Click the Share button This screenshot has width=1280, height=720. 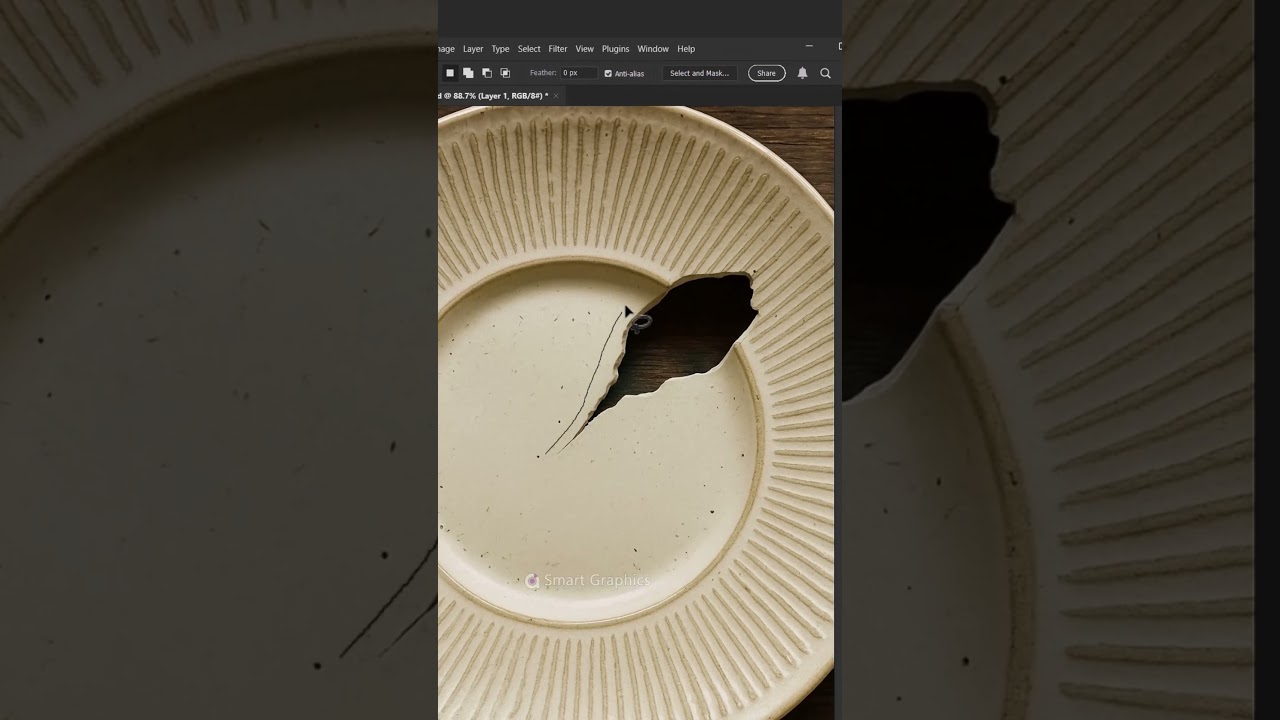(x=766, y=73)
